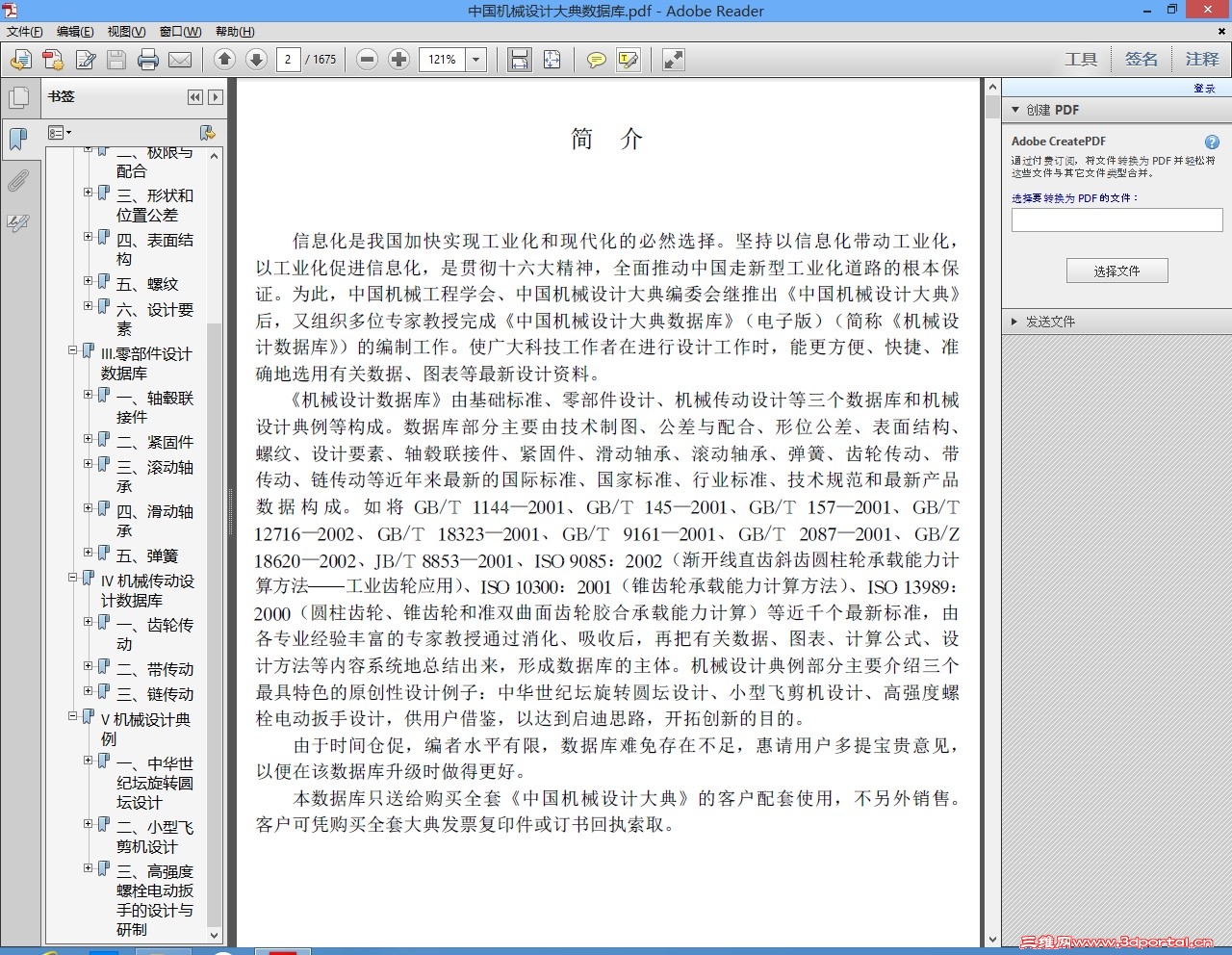Viewport: 1232px width, 955px height.
Task: Click the Highlight text tool icon
Action: click(x=628, y=59)
